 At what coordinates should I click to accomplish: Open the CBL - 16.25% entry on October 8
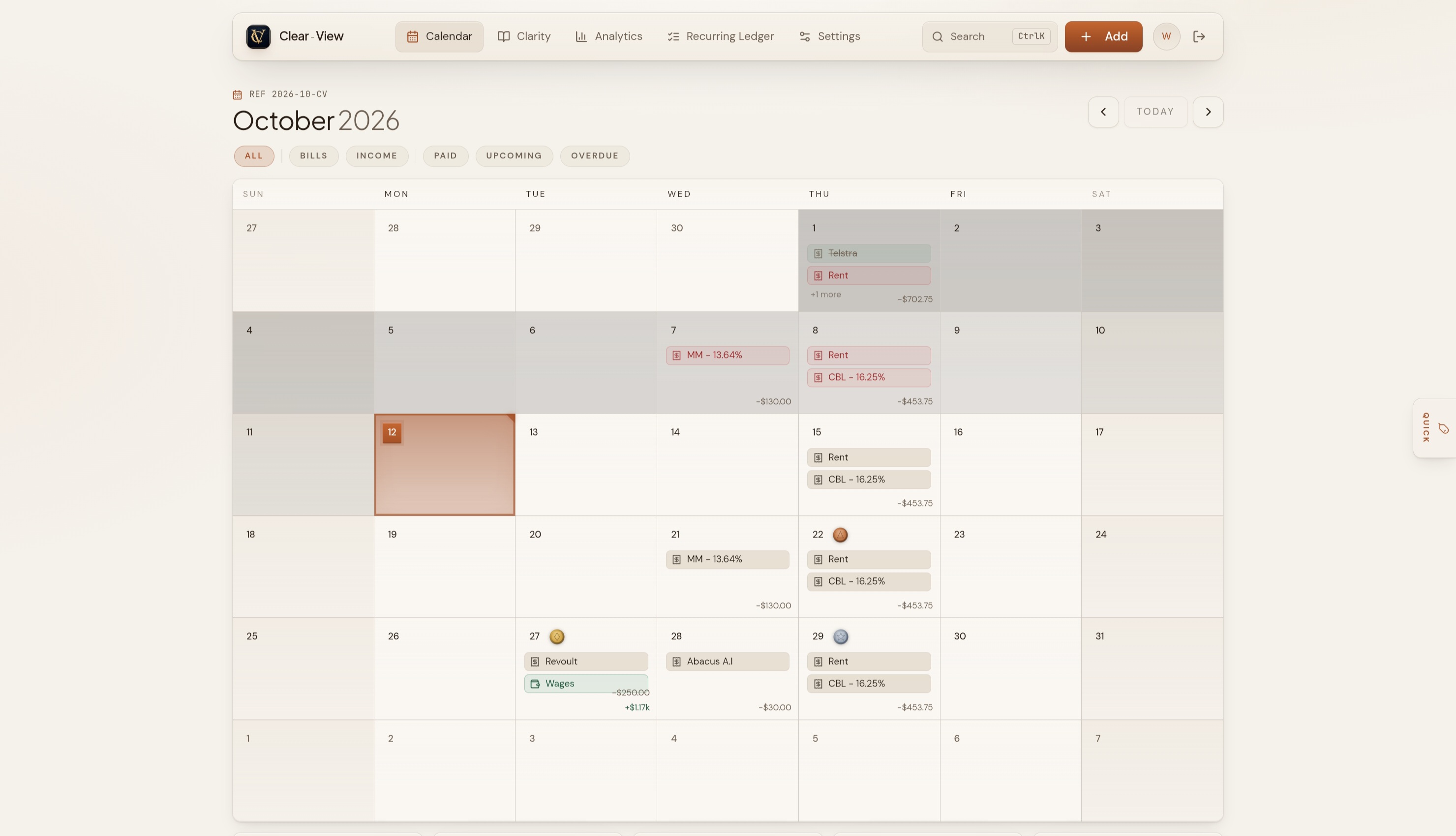pyautogui.click(x=869, y=378)
